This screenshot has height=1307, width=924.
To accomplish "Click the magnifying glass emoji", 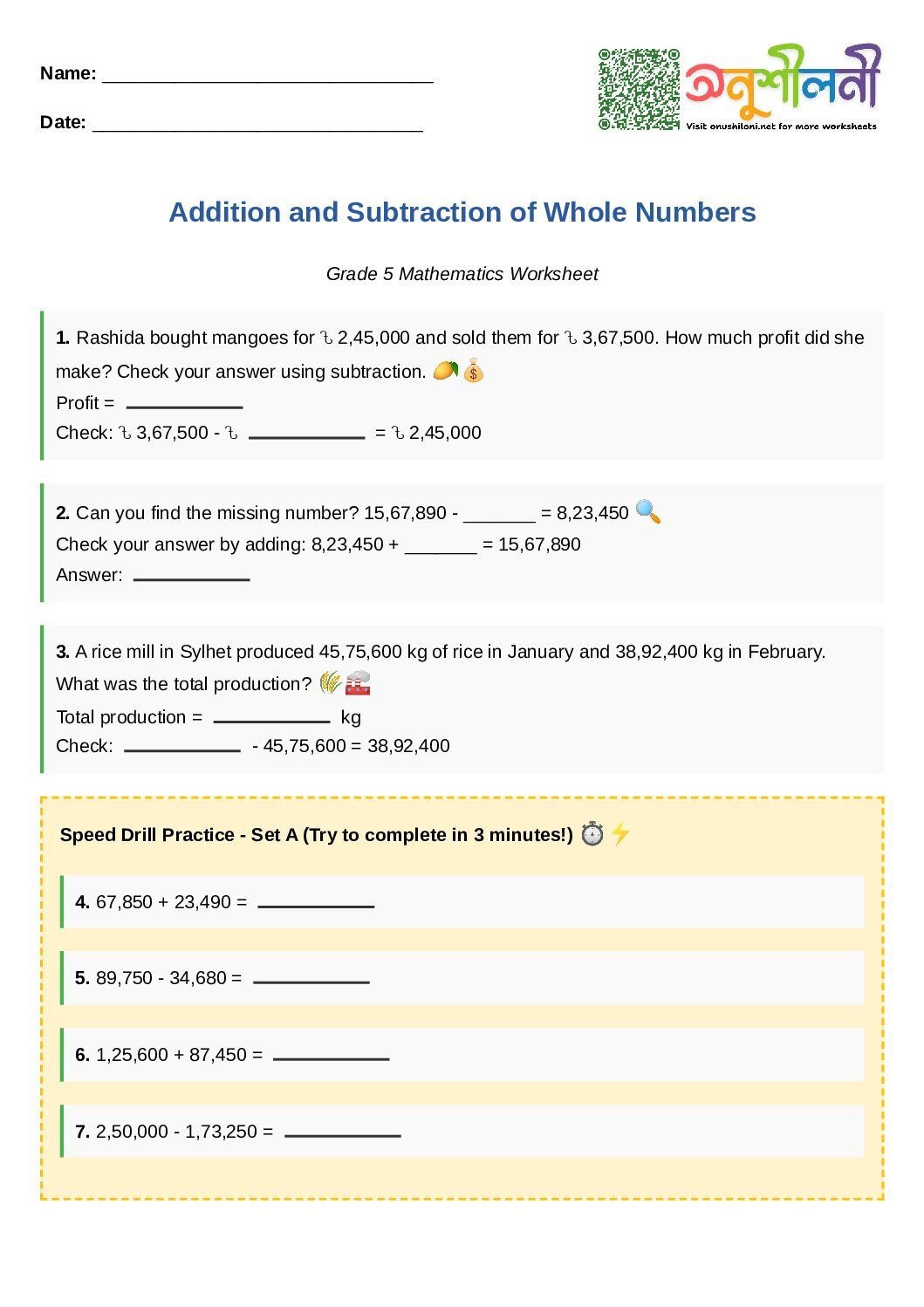I will pos(648,511).
